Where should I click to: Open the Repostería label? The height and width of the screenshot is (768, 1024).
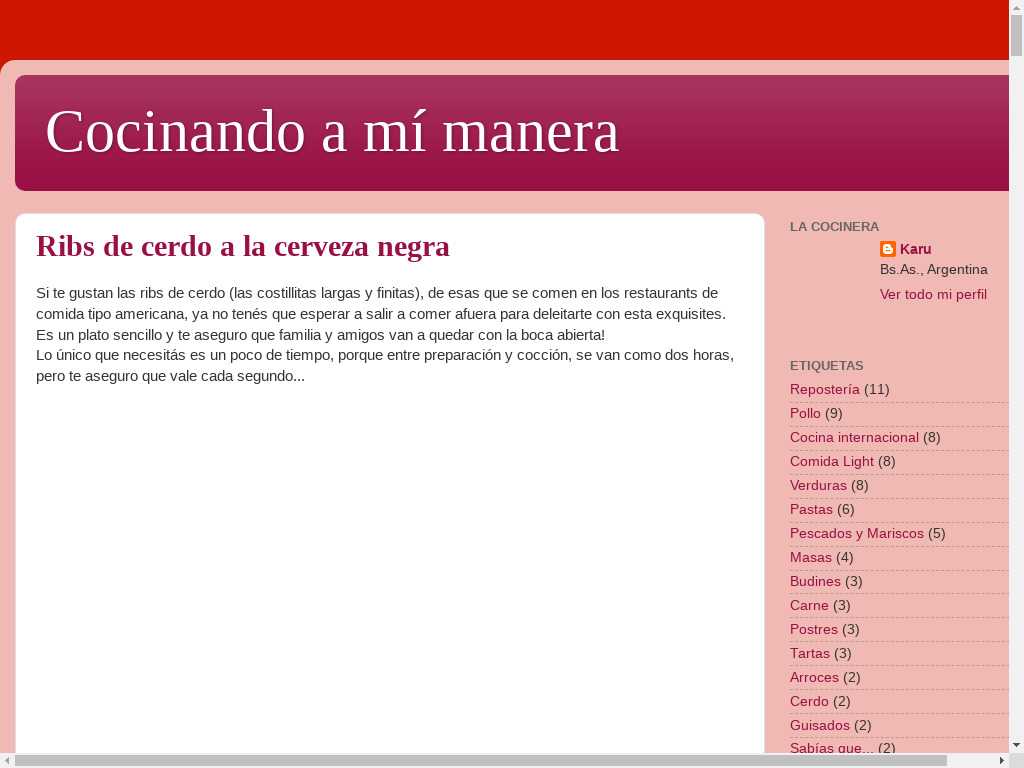pos(824,389)
